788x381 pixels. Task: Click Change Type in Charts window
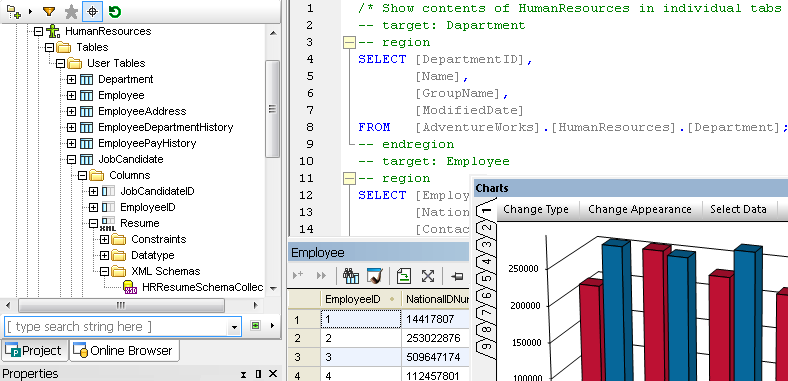[x=536, y=209]
